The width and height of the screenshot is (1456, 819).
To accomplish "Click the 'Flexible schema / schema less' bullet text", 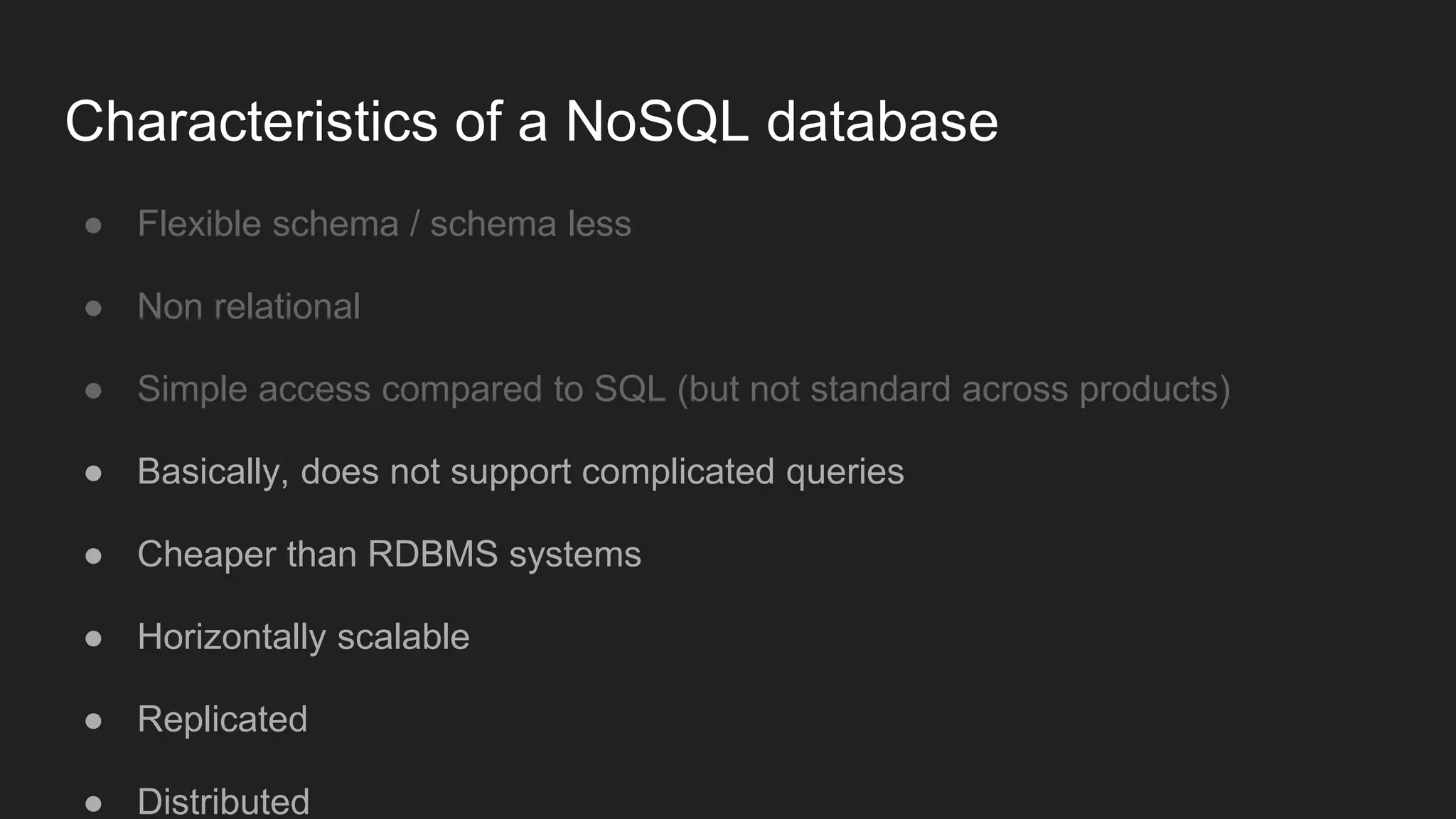I will point(384,224).
